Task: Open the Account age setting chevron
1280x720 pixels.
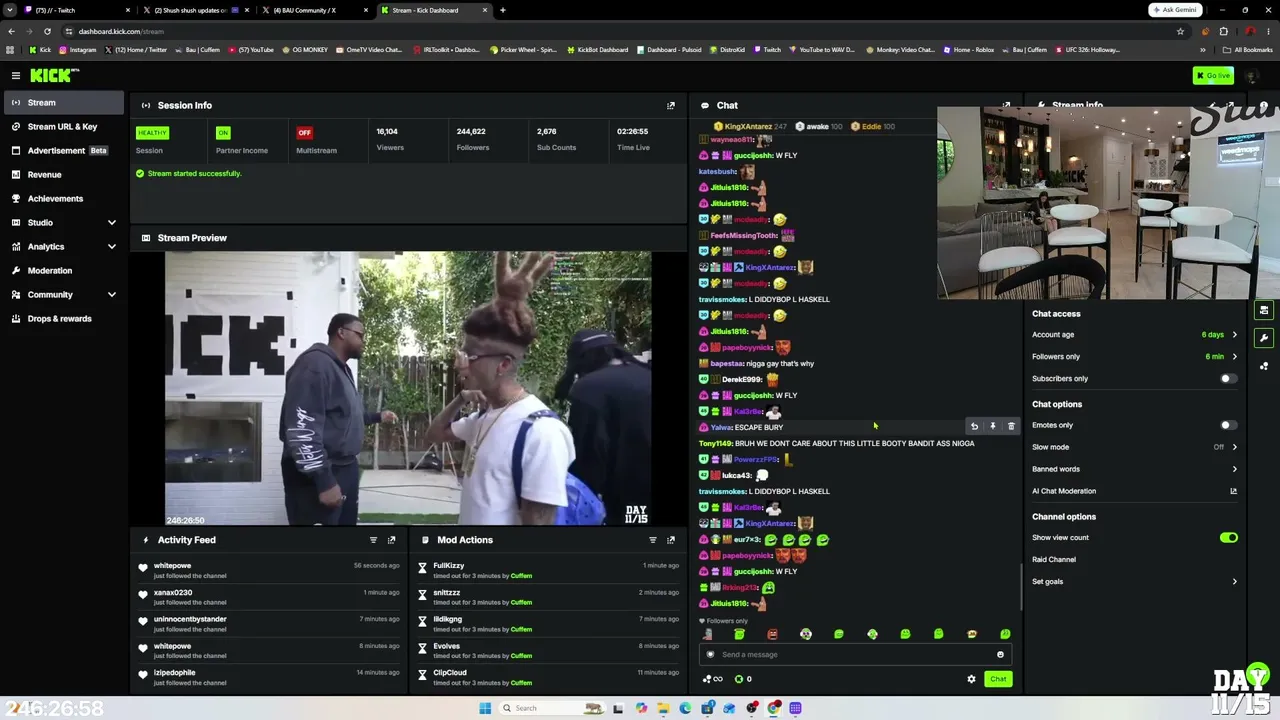Action: click(1234, 335)
